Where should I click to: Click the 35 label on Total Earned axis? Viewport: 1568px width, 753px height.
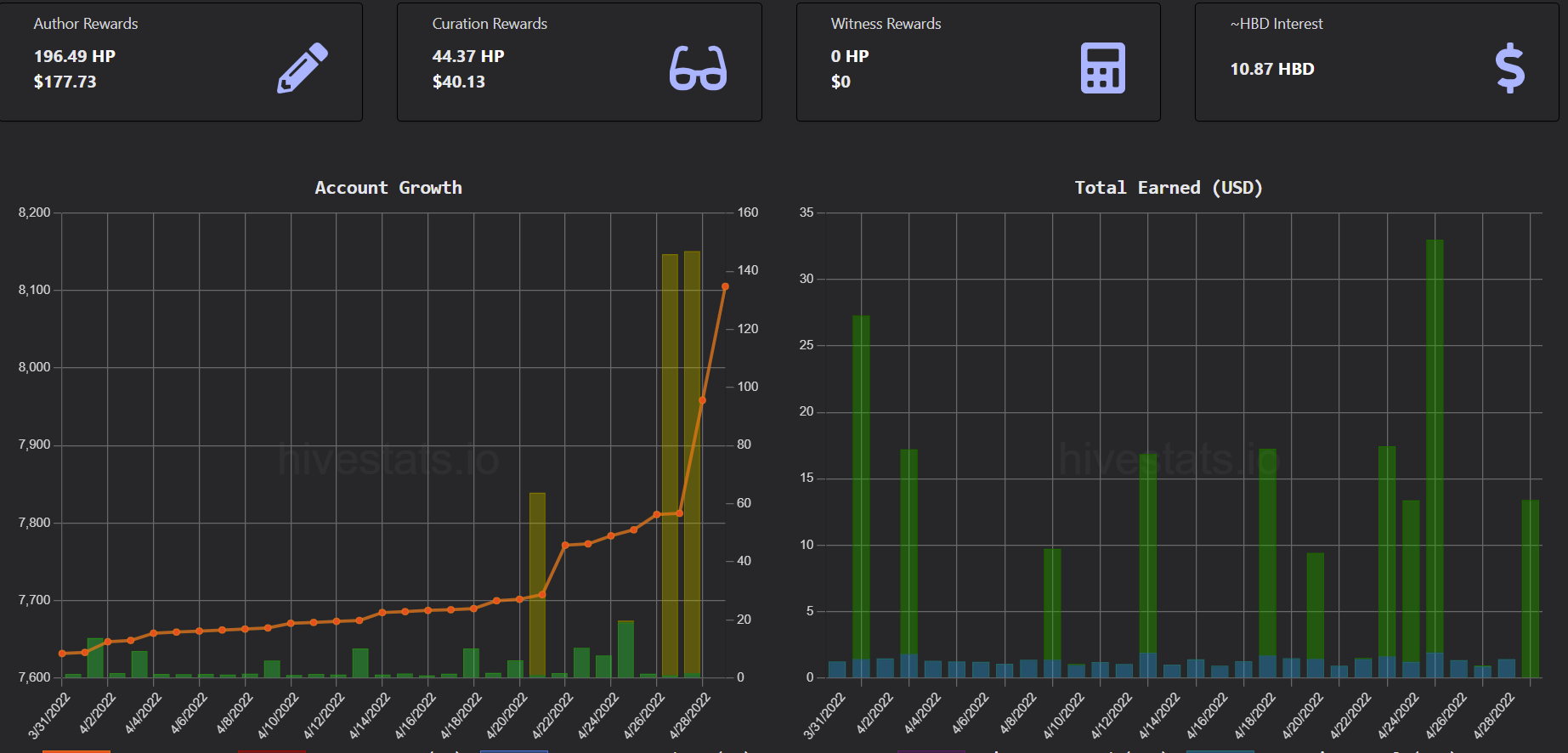click(807, 212)
